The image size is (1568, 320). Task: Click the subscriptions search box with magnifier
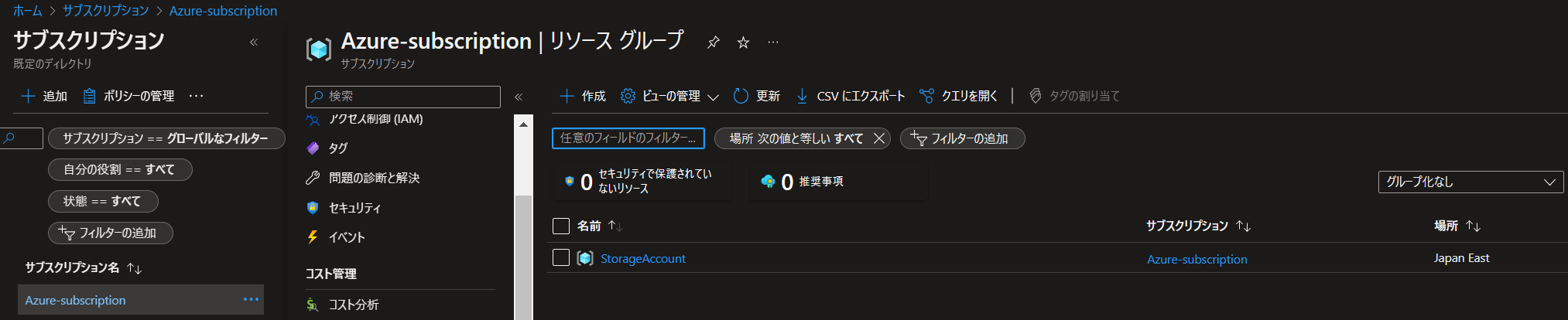pyautogui.click(x=21, y=138)
